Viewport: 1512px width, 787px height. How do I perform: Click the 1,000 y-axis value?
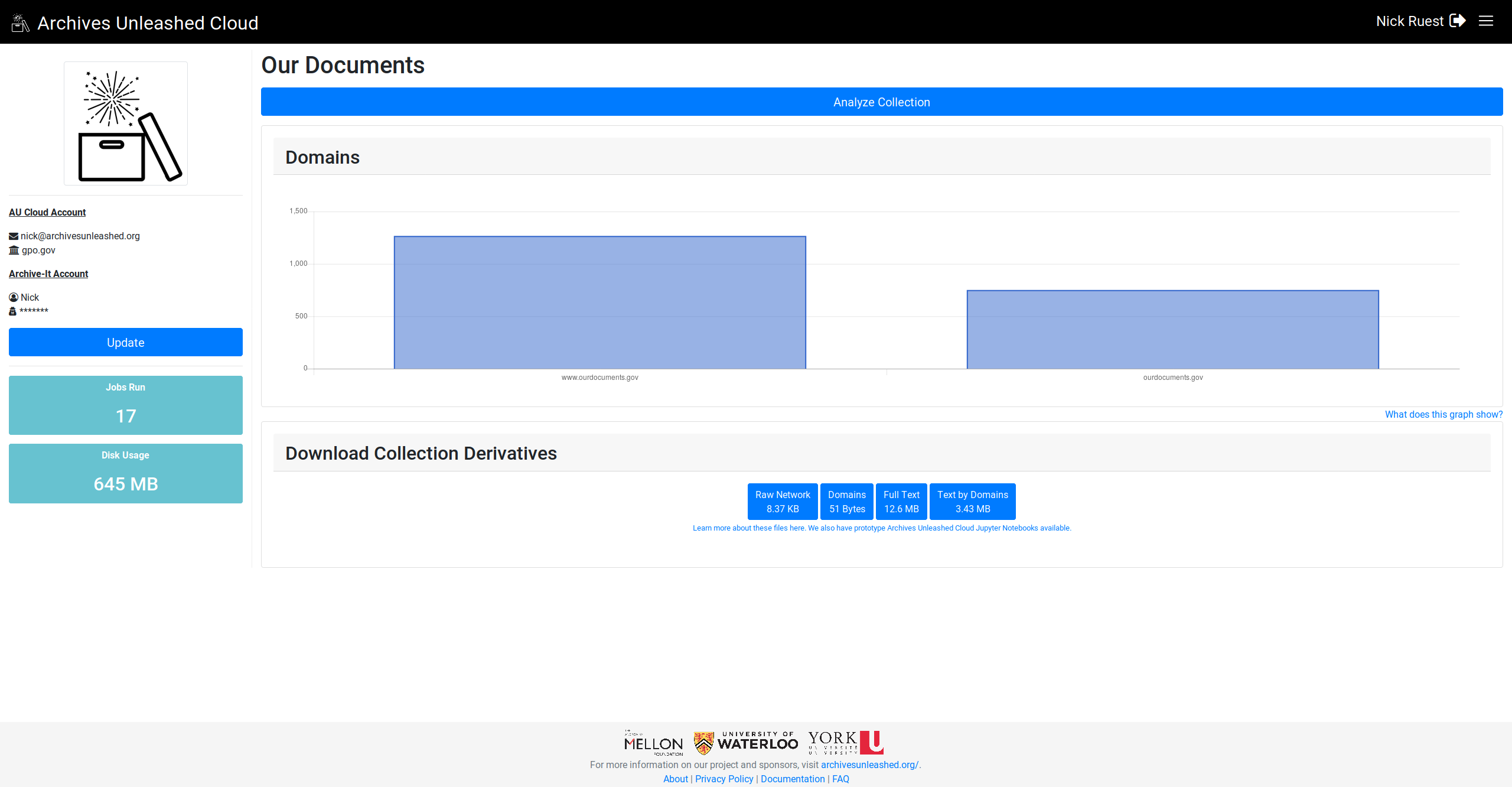click(x=298, y=264)
